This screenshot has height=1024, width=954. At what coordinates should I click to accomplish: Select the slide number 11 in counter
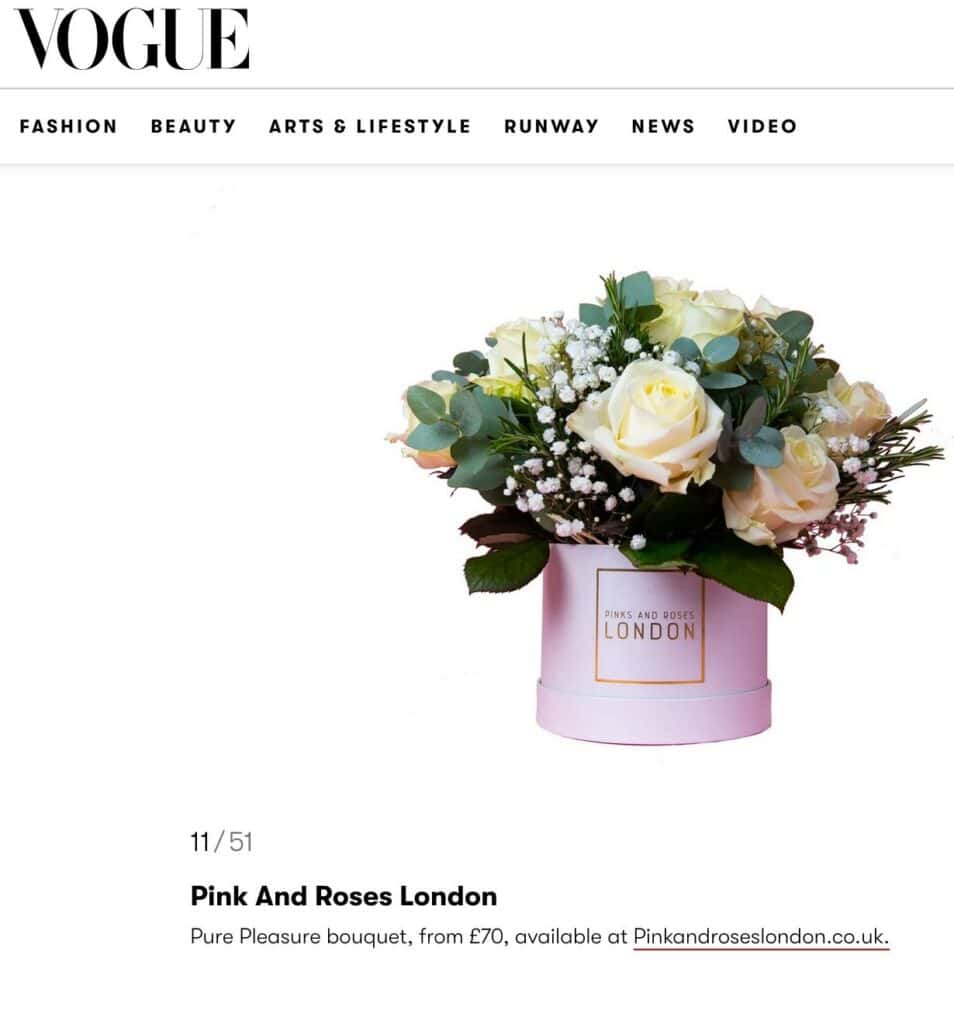pyautogui.click(x=200, y=842)
